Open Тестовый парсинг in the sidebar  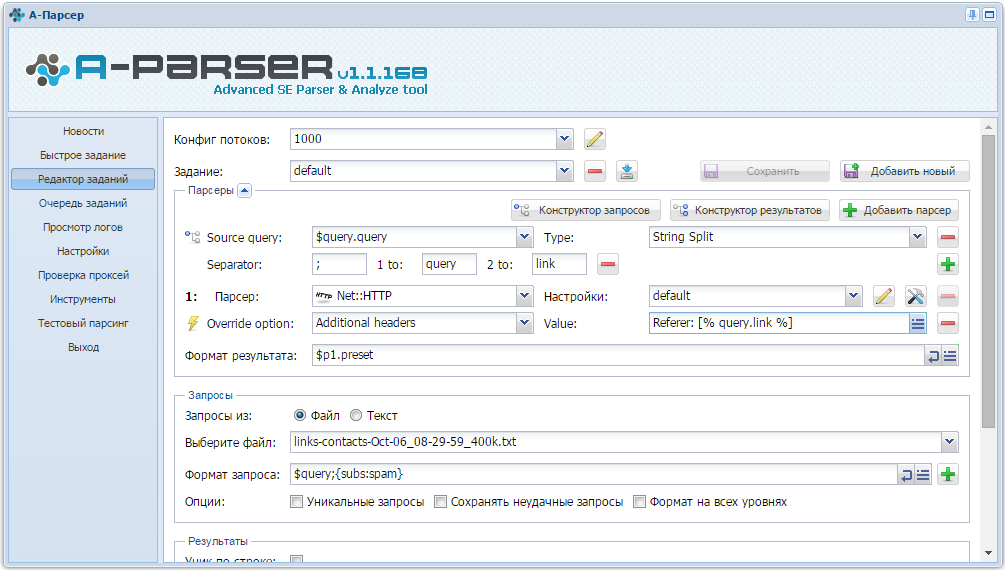(83, 323)
